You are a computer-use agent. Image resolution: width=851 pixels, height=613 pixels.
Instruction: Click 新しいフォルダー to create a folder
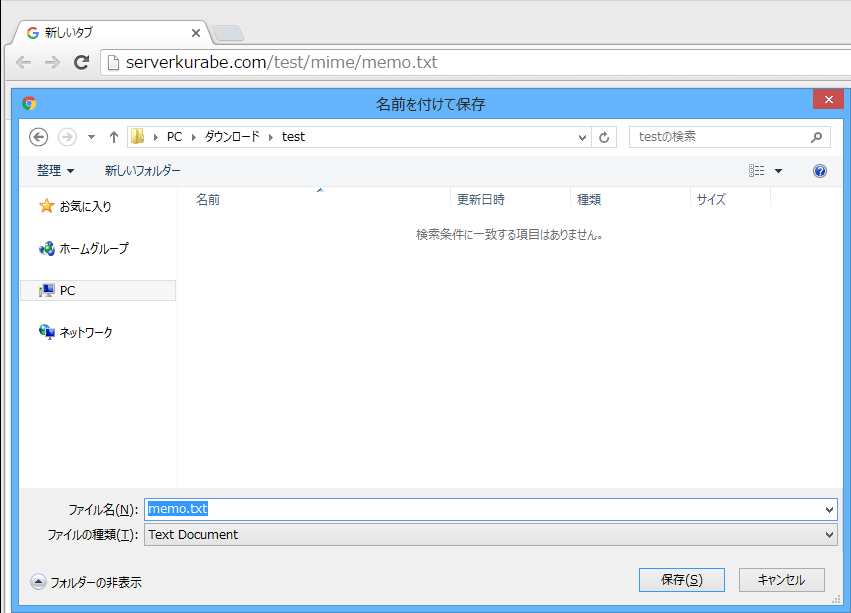(142, 170)
